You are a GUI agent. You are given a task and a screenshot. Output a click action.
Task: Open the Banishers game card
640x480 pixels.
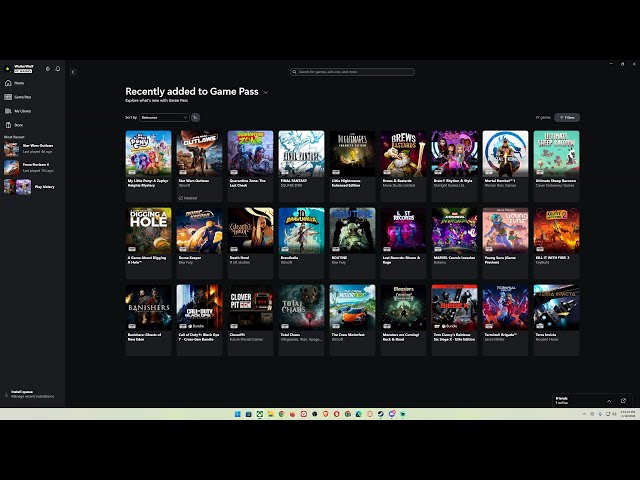[149, 320]
